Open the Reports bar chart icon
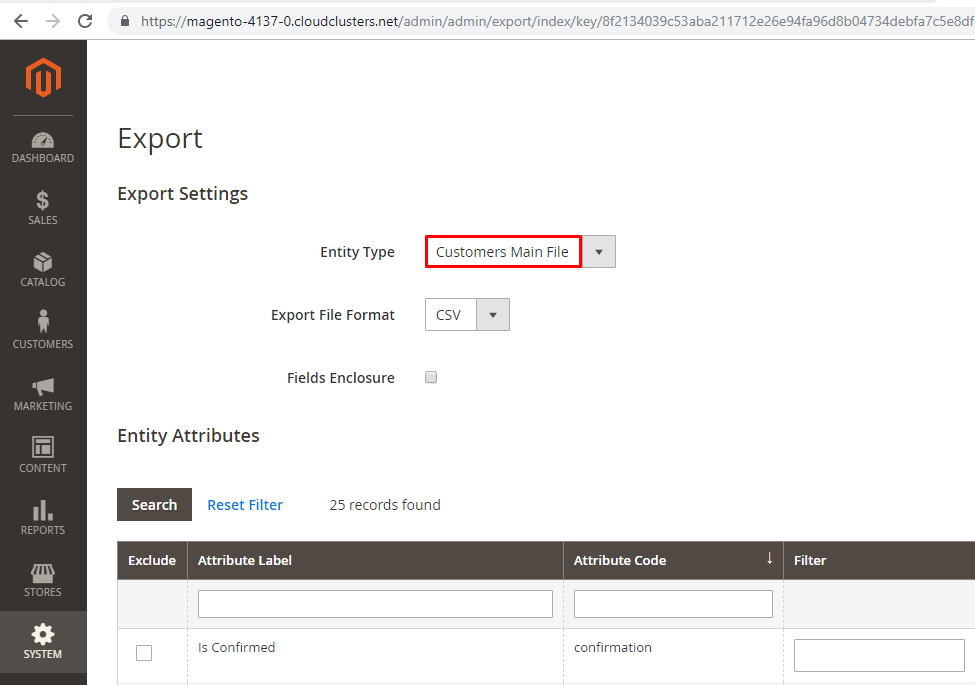 (43, 510)
